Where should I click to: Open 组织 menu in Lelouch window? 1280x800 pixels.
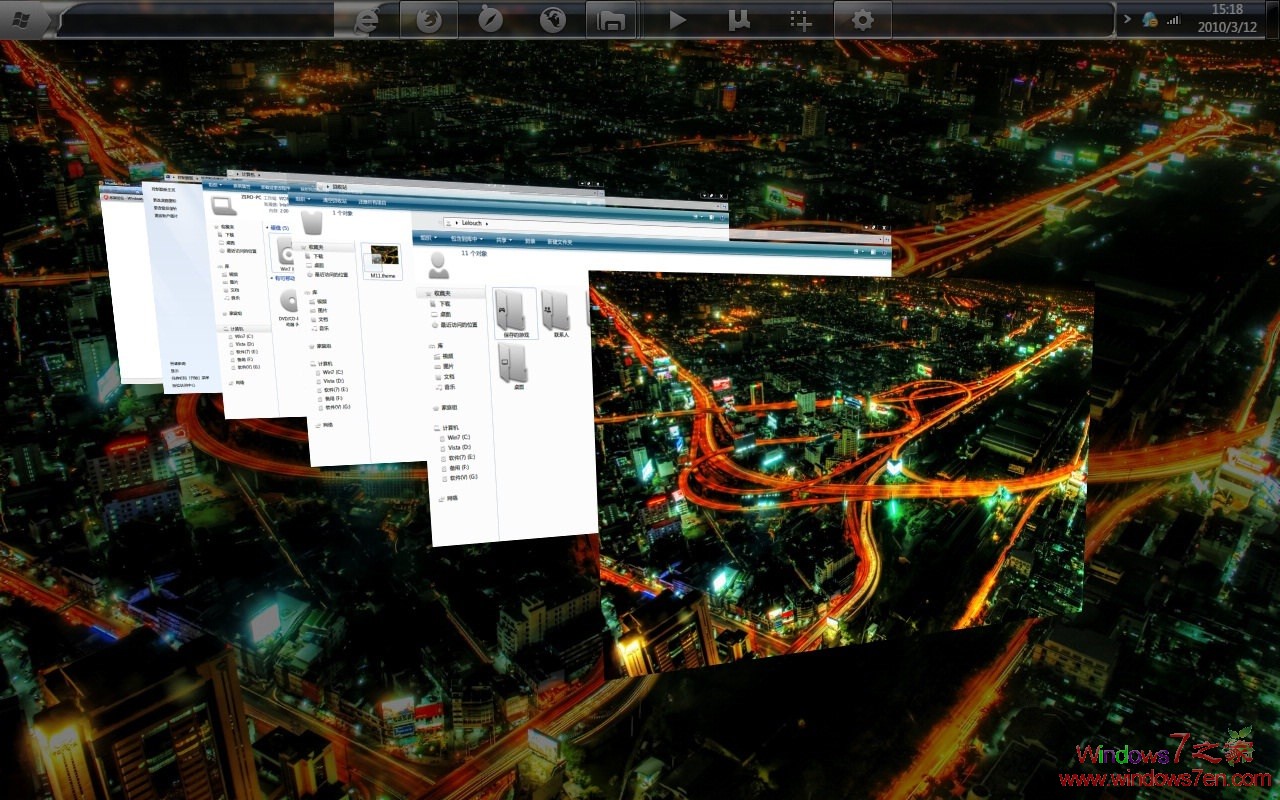pos(428,239)
